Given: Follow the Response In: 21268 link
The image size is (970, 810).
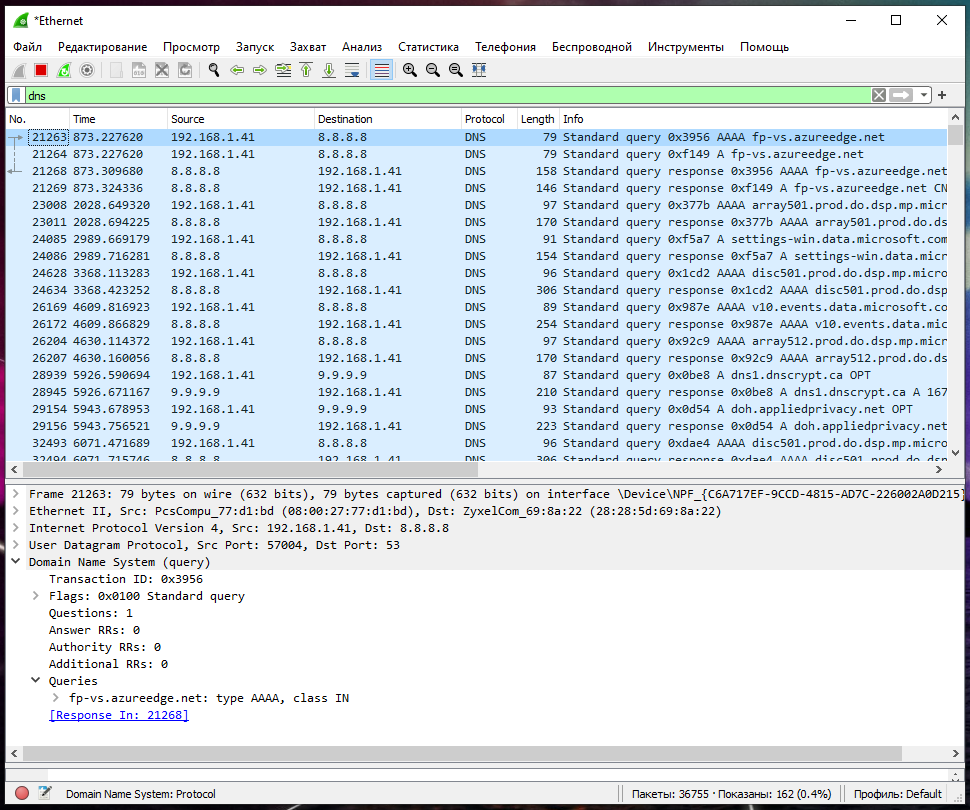Looking at the screenshot, I should pos(119,715).
